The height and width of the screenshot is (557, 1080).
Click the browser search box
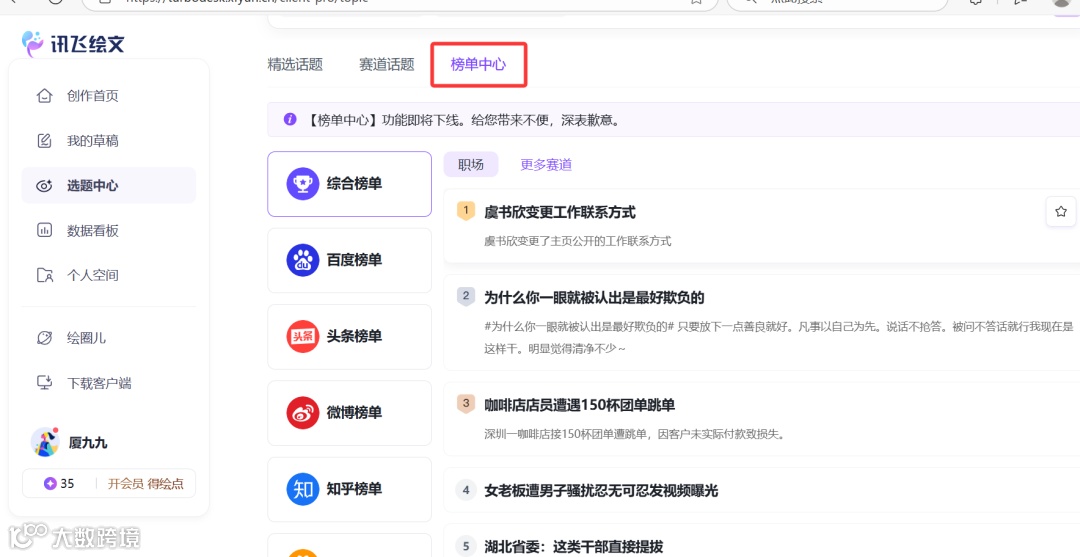point(837,2)
